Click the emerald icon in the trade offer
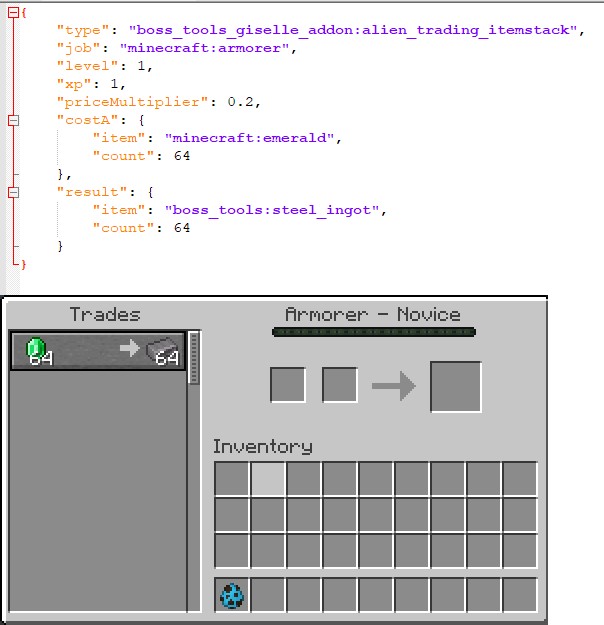The width and height of the screenshot is (604, 625). tap(37, 349)
